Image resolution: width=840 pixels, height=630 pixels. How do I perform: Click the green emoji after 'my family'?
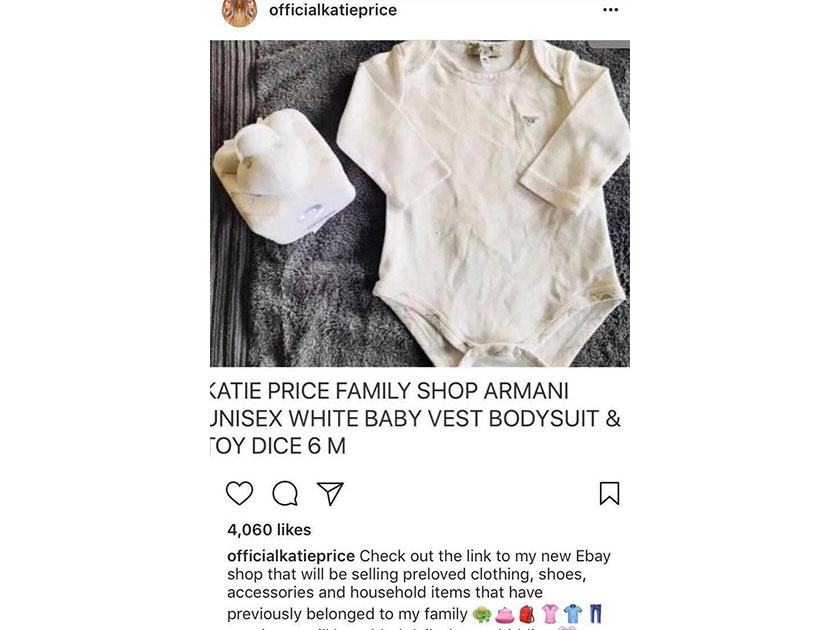tap(482, 614)
